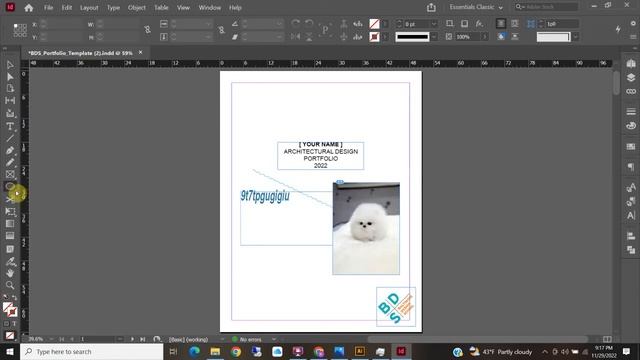
Task: Expand the stroke style dropdown
Action: click(x=434, y=37)
